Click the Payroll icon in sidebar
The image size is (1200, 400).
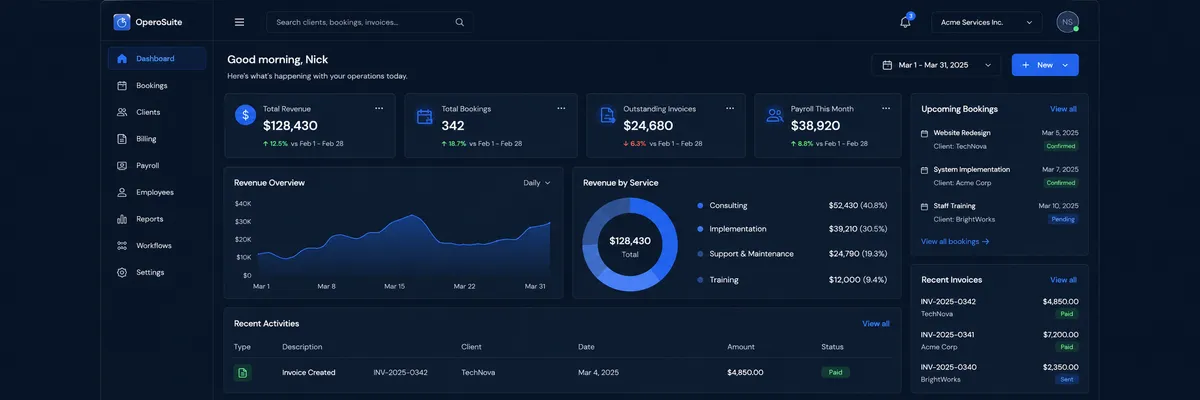[x=122, y=165]
